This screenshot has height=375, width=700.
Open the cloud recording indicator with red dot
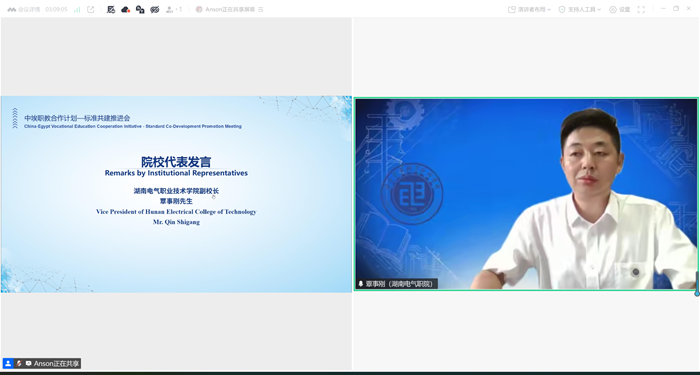(x=125, y=9)
